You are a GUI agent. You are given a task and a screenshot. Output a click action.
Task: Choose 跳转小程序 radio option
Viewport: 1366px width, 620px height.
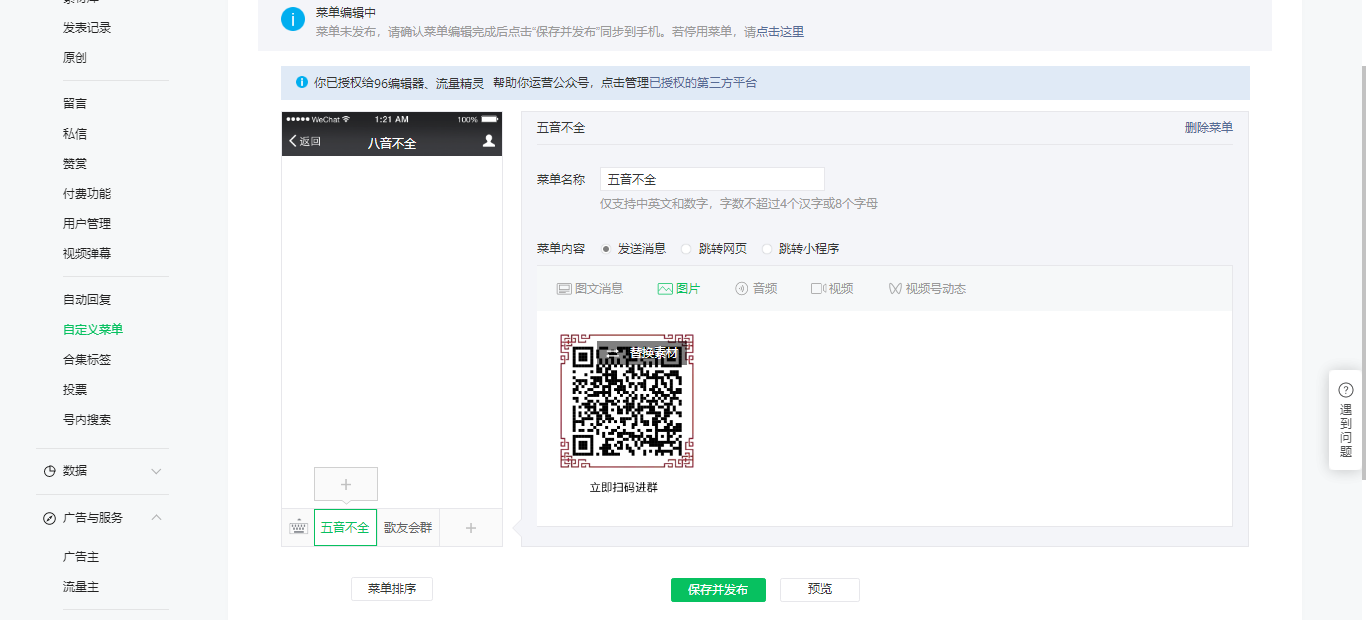[767, 249]
